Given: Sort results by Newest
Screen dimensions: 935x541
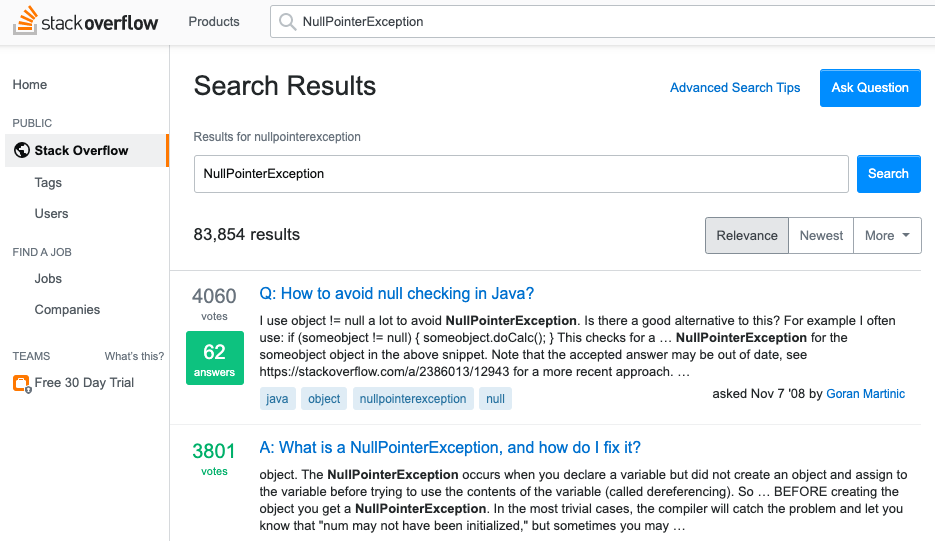Looking at the screenshot, I should point(821,236).
